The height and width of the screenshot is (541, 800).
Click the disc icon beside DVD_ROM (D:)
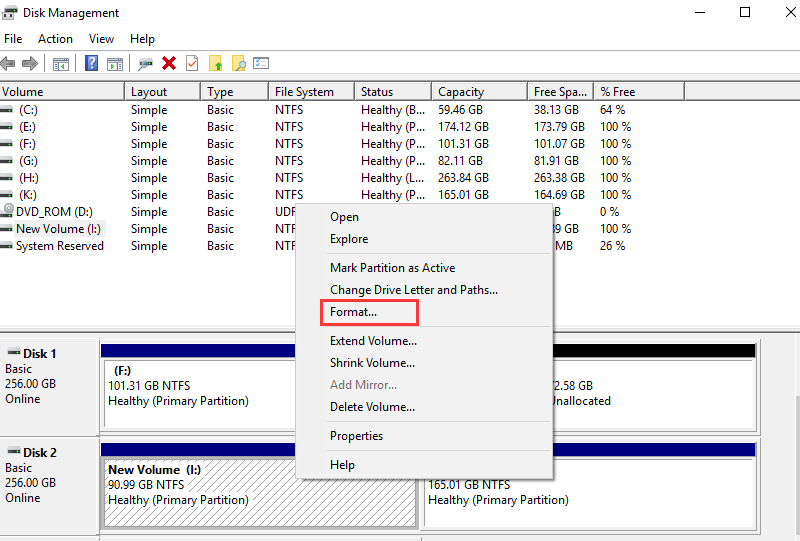(8, 209)
